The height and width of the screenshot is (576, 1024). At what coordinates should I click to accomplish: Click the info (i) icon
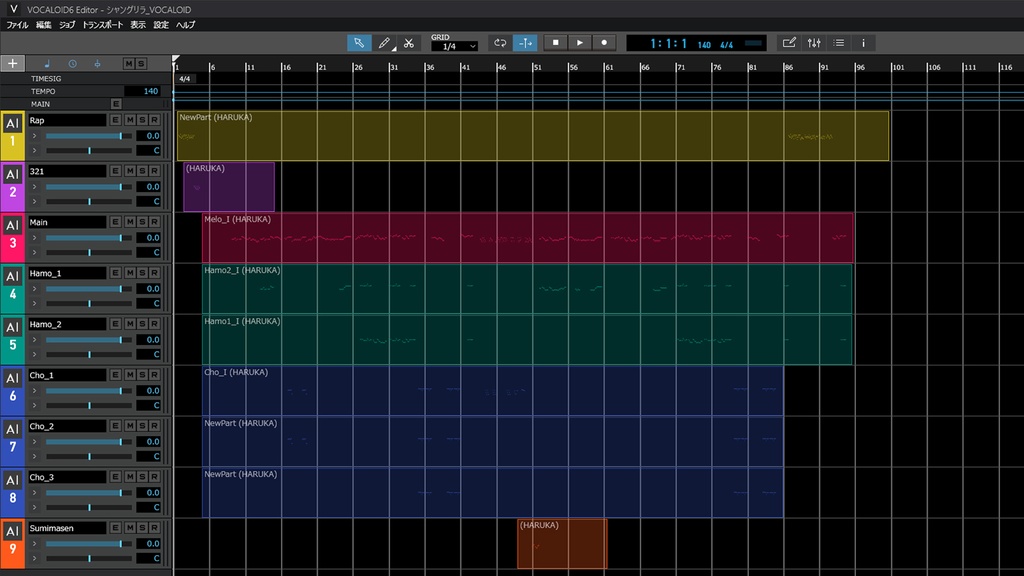[863, 43]
